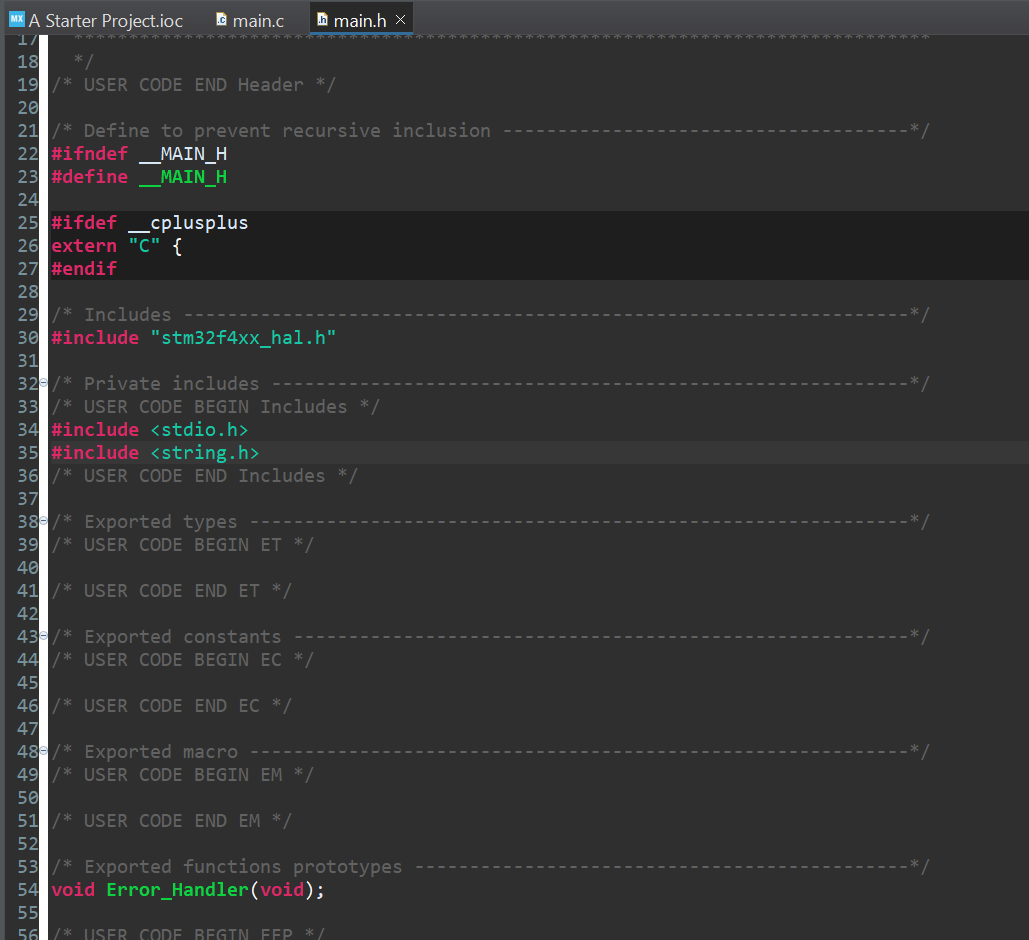The height and width of the screenshot is (940, 1029).
Task: Collapse the Private includes comment at line 32
Action: point(43,384)
